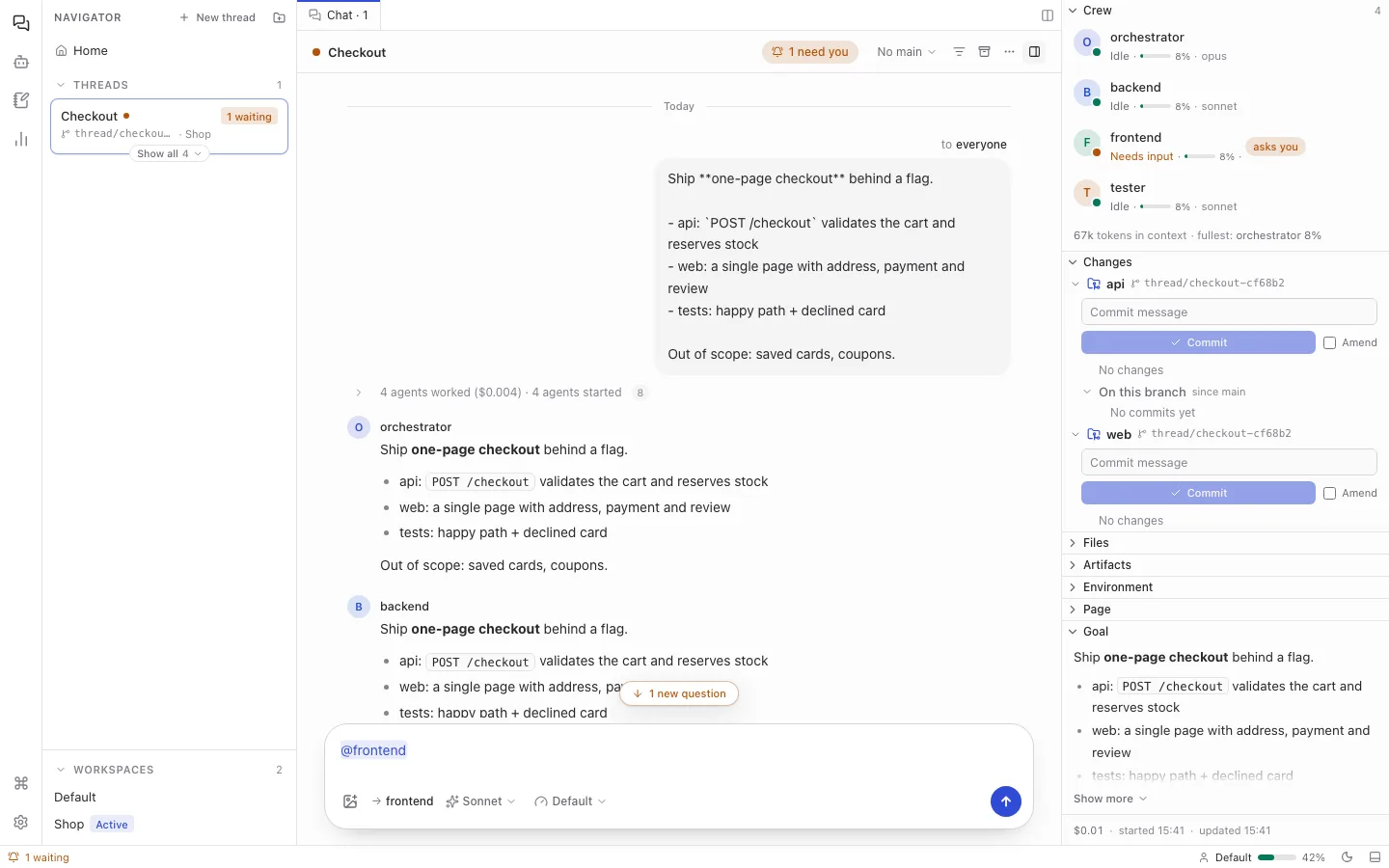Check the Amend box for web repo
This screenshot has height=868, width=1389.
tap(1329, 493)
